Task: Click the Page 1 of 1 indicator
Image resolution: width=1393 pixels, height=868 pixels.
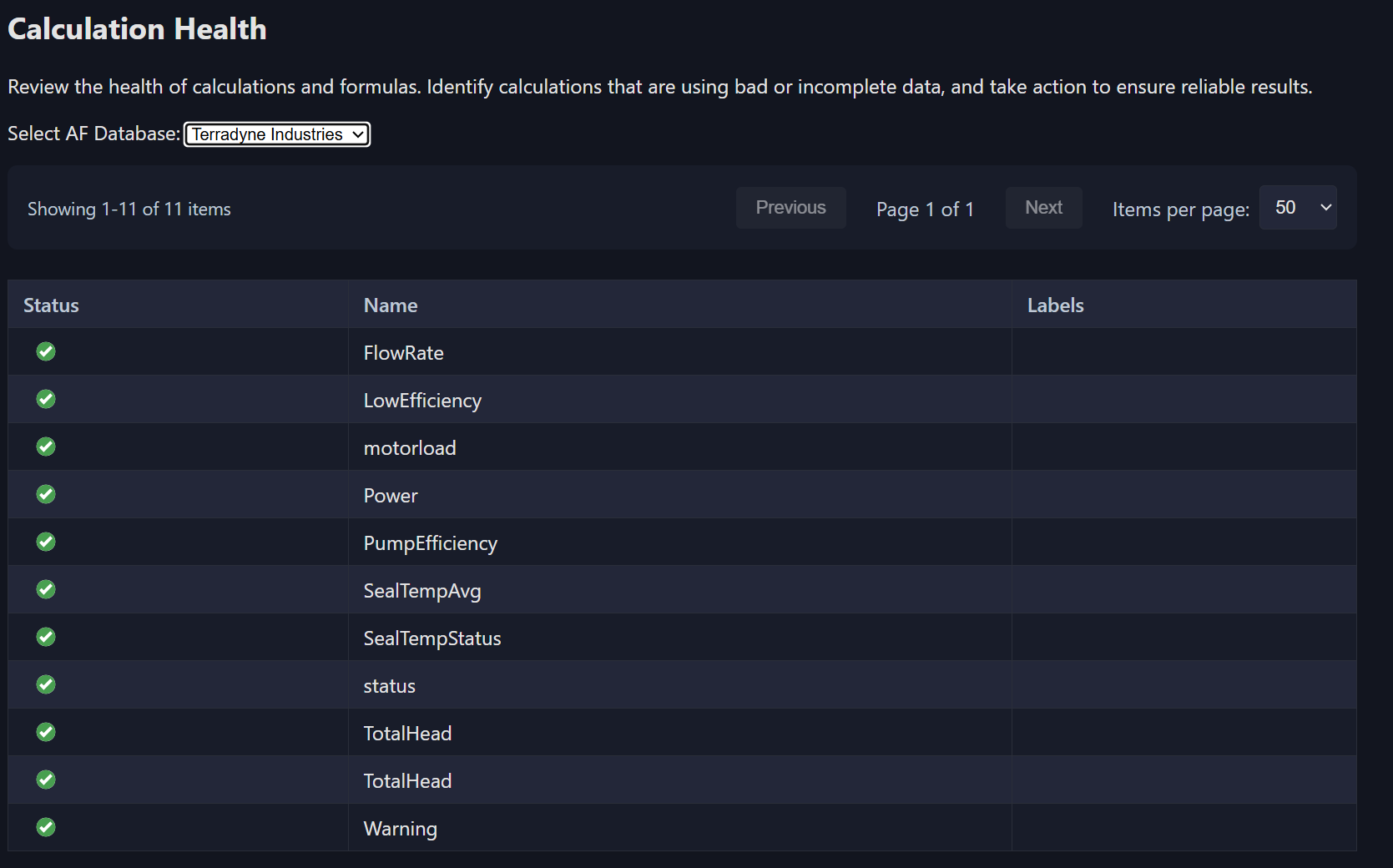Action: [924, 209]
